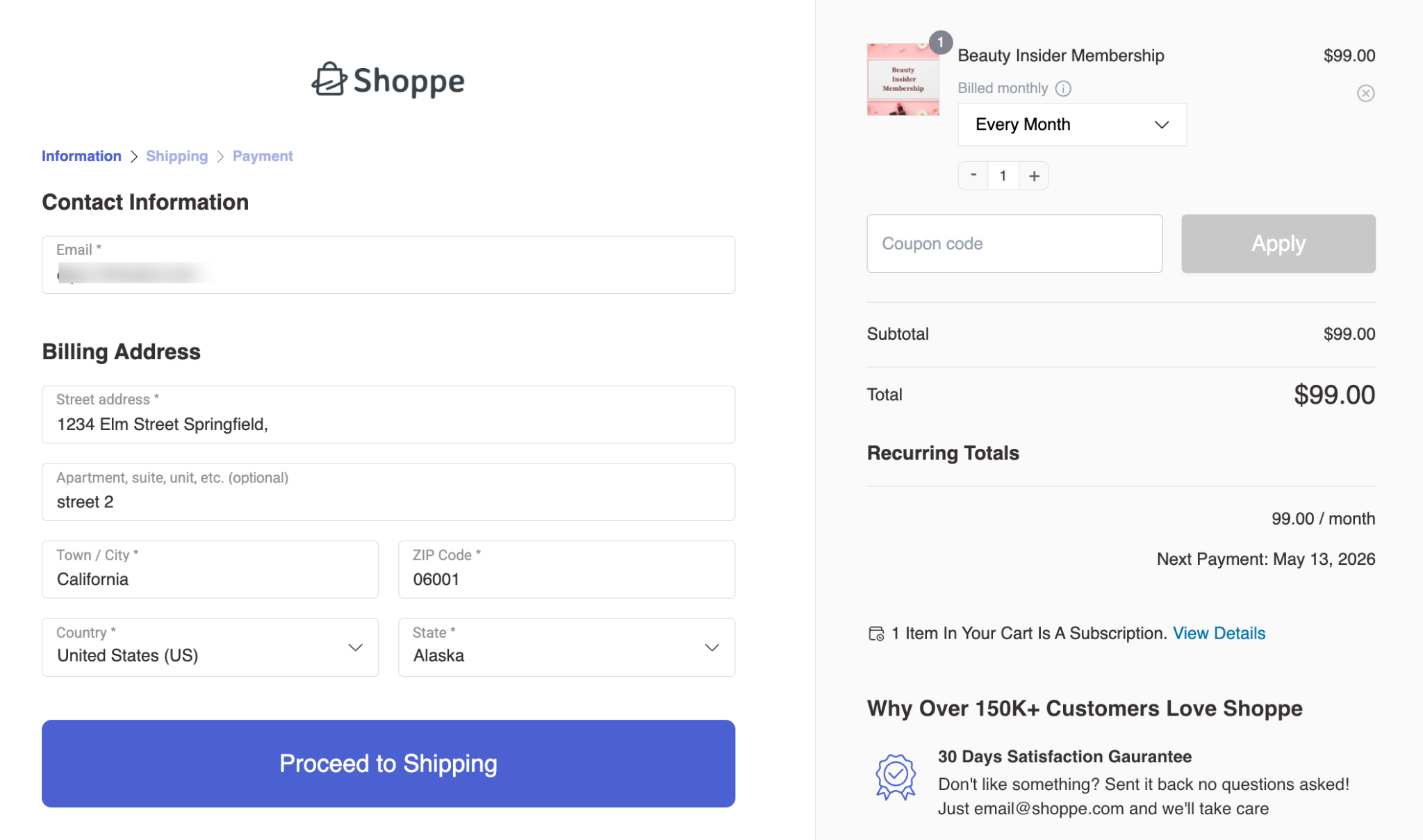The image size is (1423, 840).
Task: Select the Payment step in breadcrumb
Action: (x=263, y=156)
